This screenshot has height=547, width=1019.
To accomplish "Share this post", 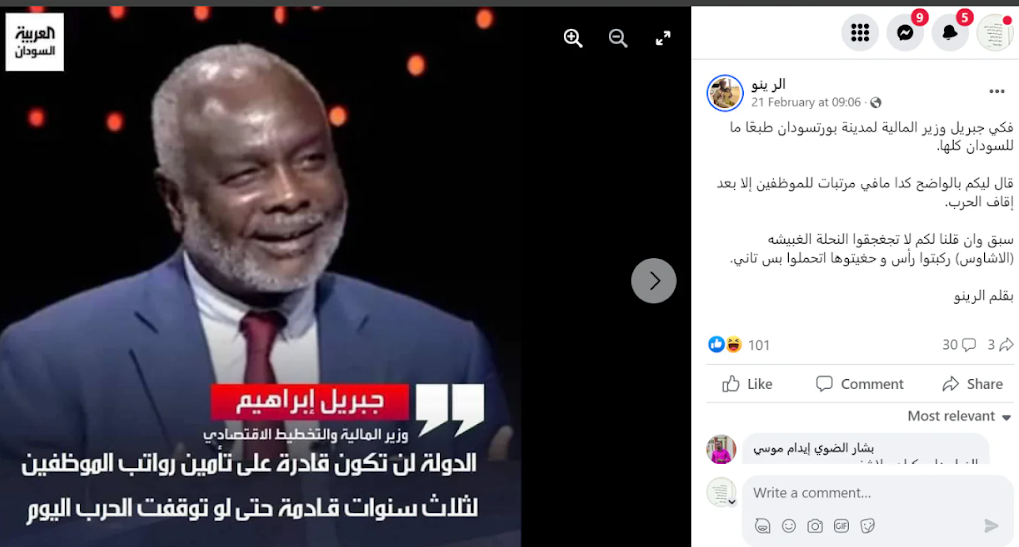I will click(973, 384).
